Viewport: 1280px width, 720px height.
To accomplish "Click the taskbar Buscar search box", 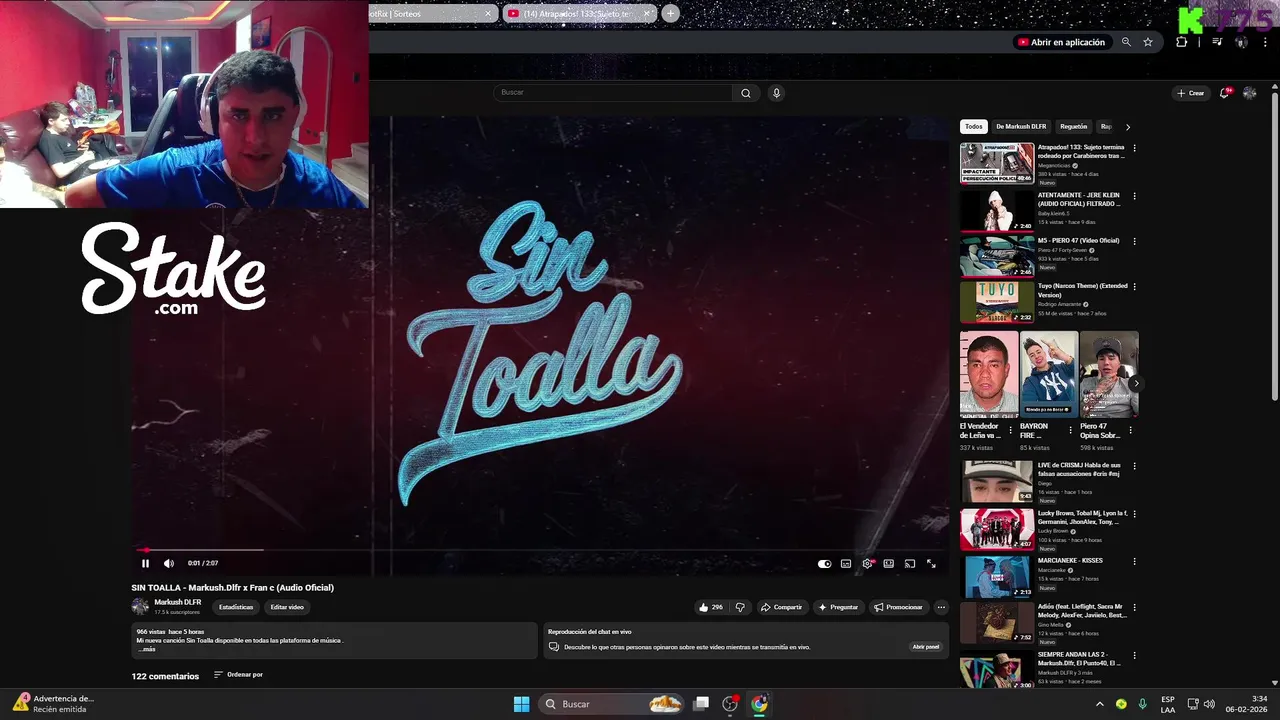I will (613, 704).
